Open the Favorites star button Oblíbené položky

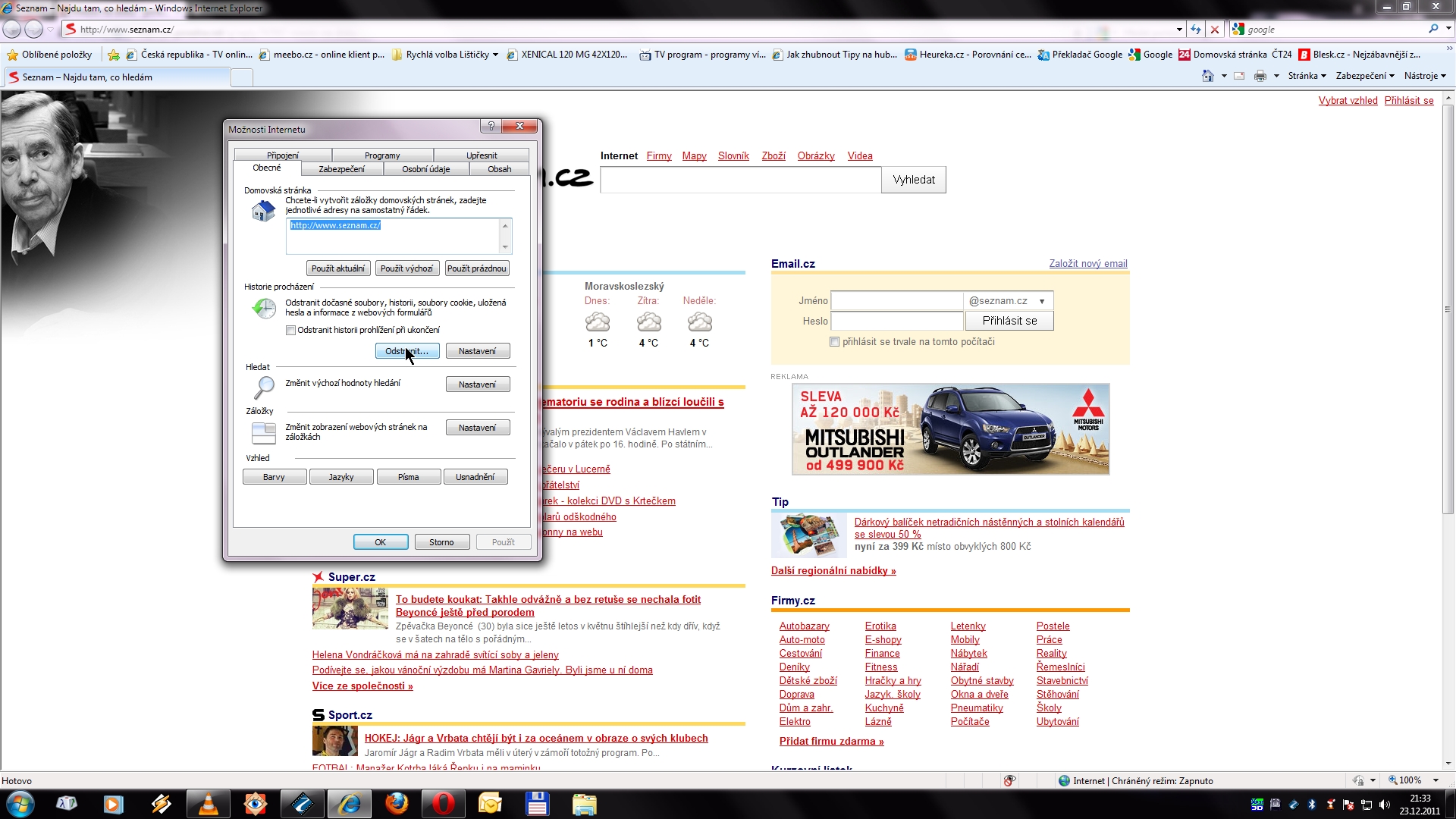49,55
